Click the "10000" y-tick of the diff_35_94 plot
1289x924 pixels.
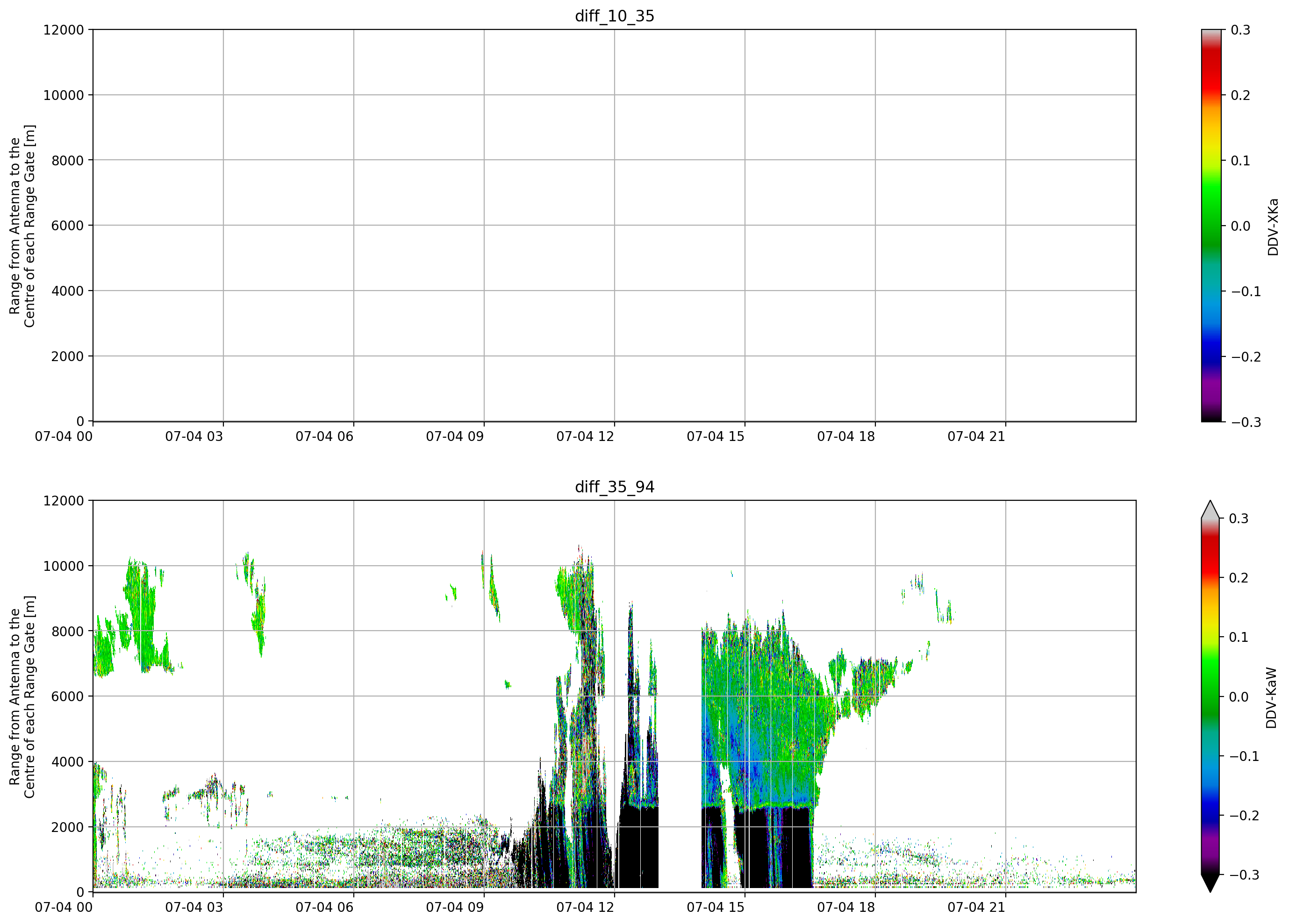(x=64, y=566)
